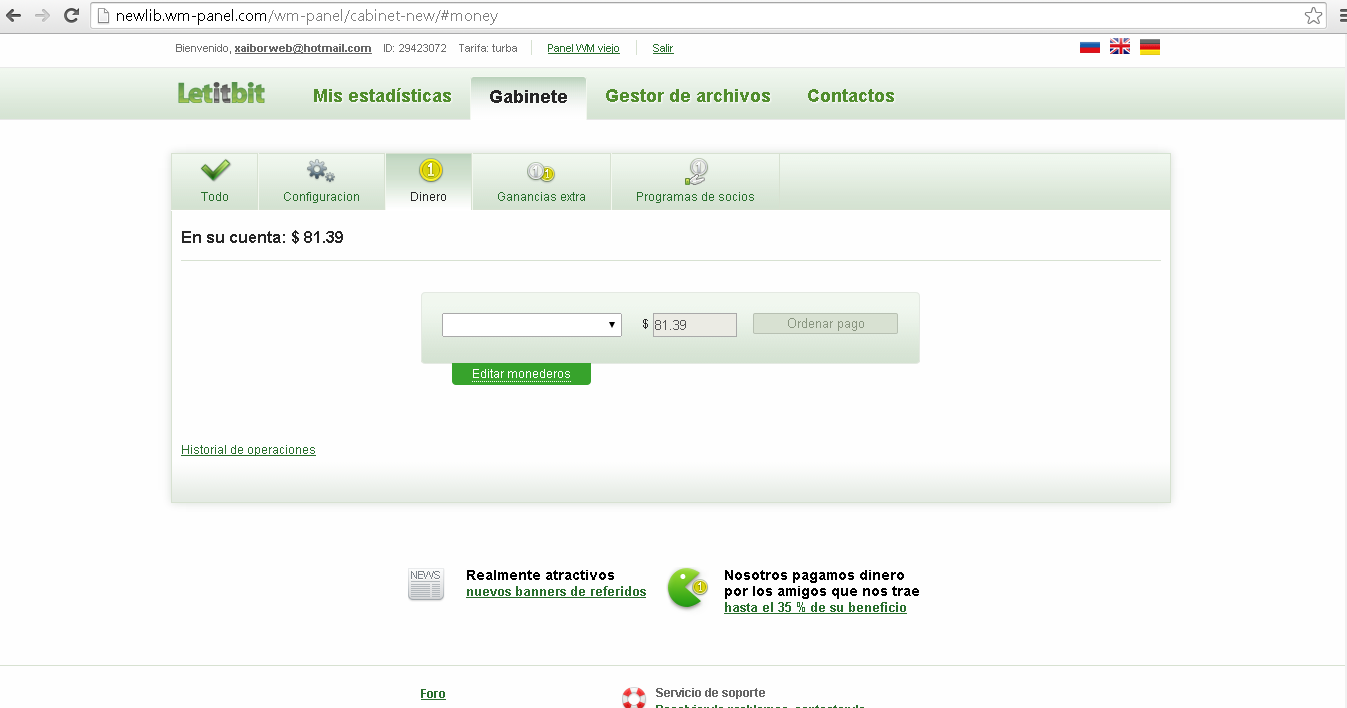Open Gestor de archivos menu
Image resolution: width=1347 pixels, height=708 pixels.
pyautogui.click(x=688, y=96)
